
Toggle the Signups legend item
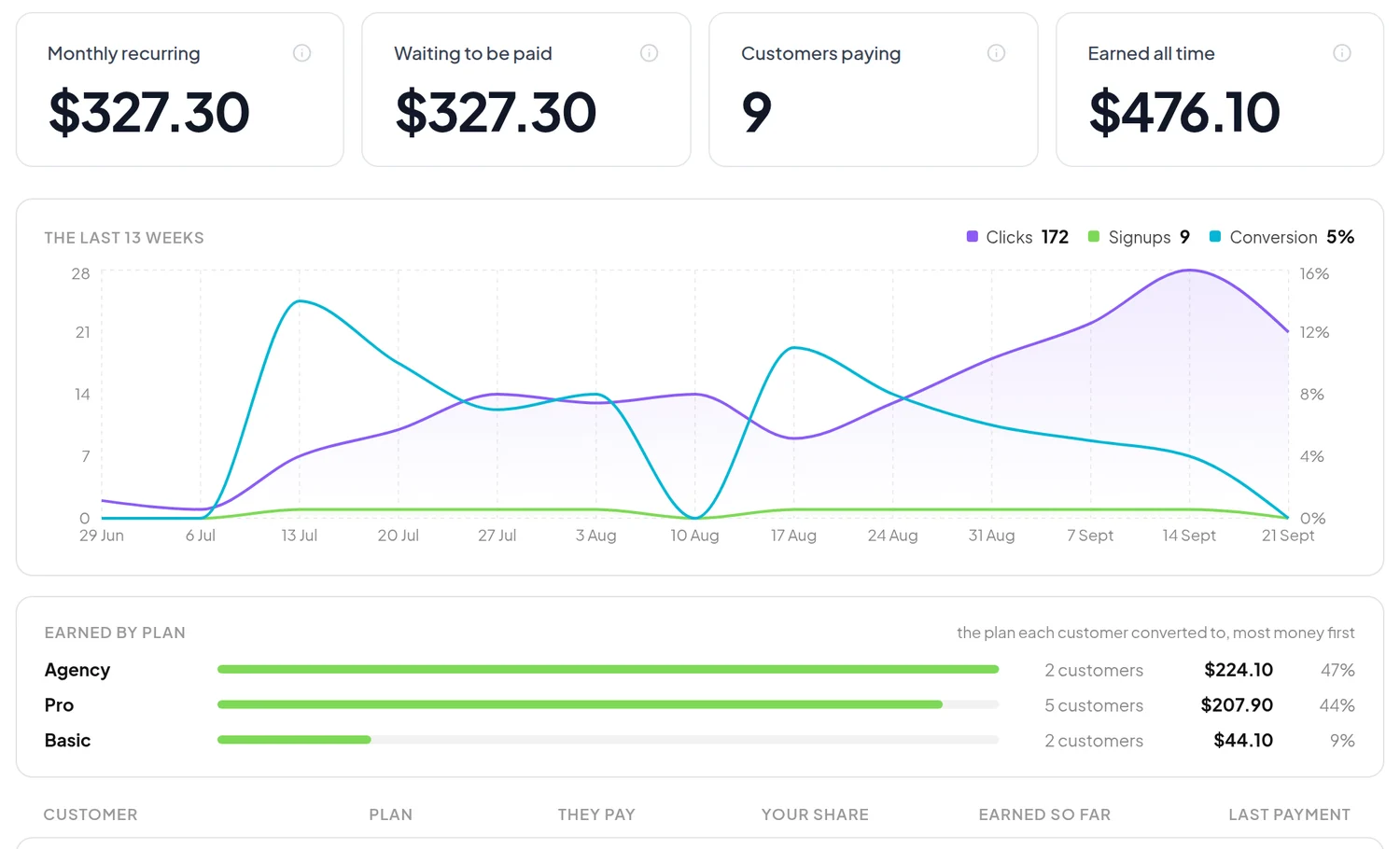[x=1139, y=237]
